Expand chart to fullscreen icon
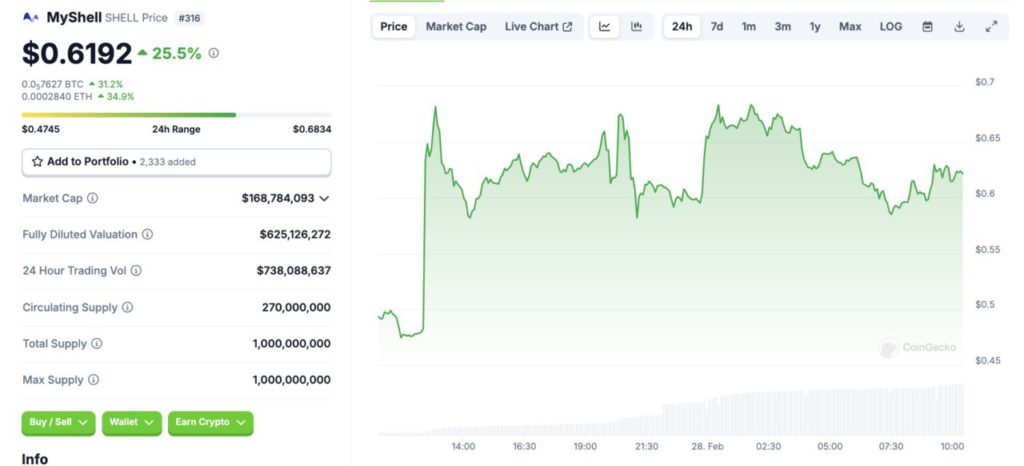Screen dimensions: 1024x466 [x=991, y=27]
